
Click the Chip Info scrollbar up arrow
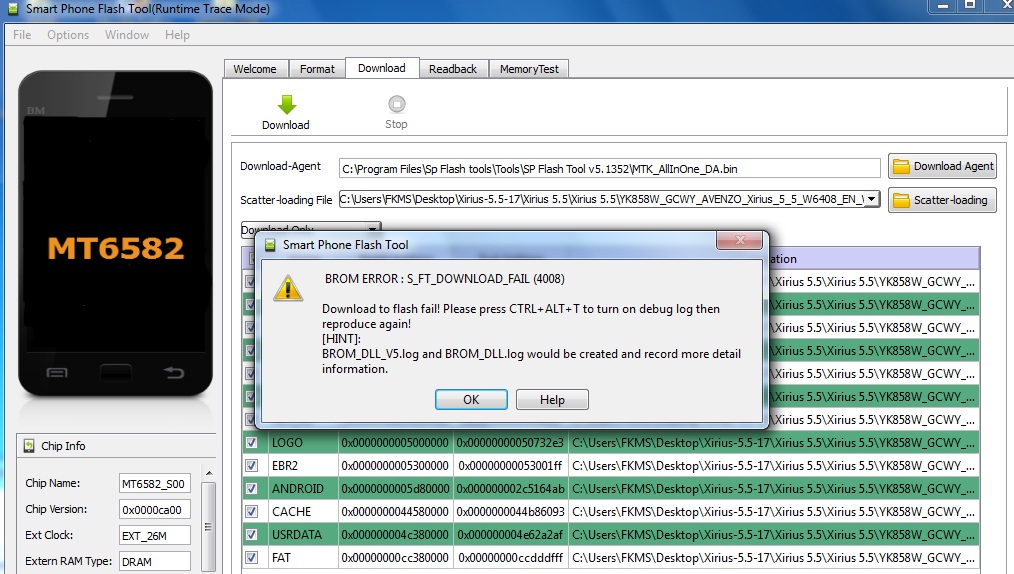pyautogui.click(x=208, y=473)
